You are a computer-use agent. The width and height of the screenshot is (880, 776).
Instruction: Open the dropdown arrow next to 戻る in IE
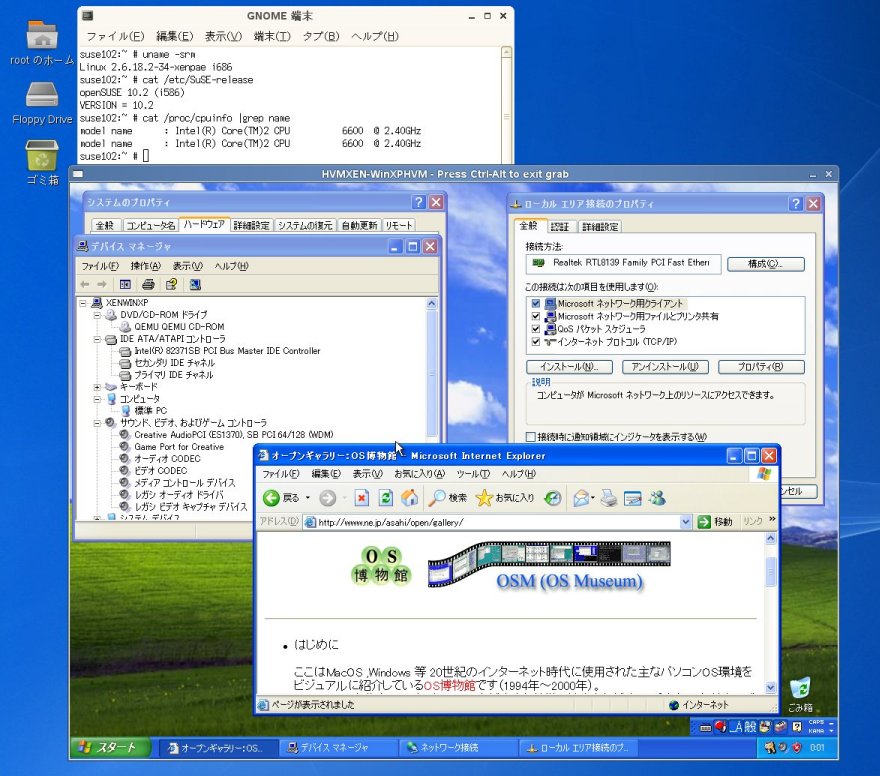point(308,498)
